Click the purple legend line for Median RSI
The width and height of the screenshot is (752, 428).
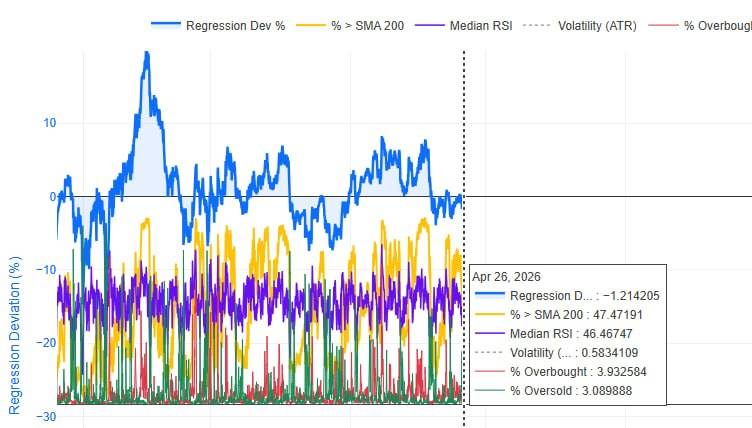[x=429, y=25]
